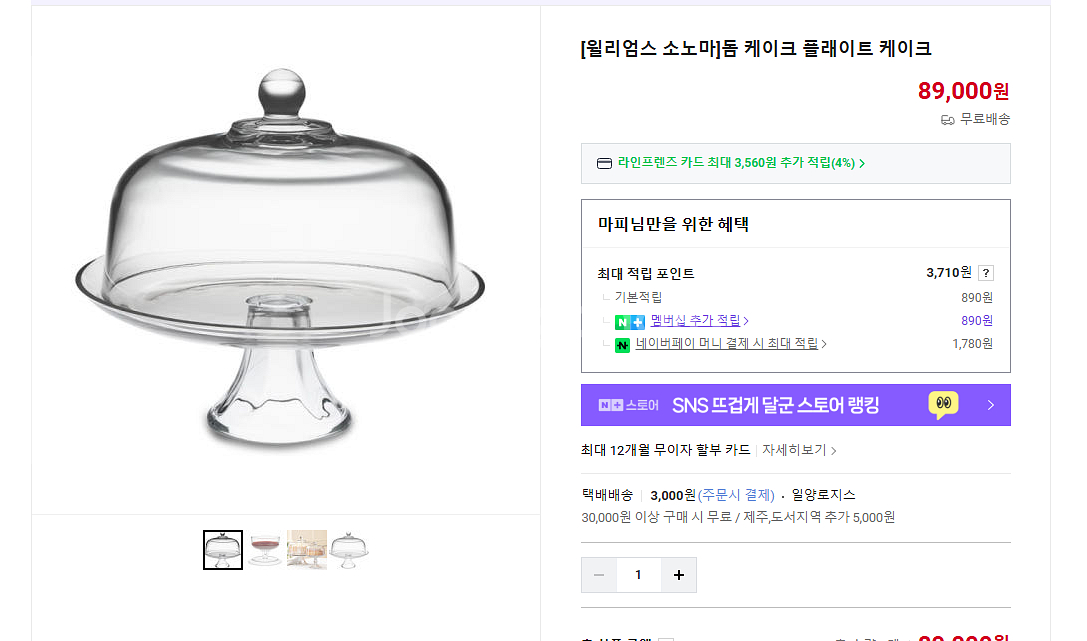Image resolution: width=1087 pixels, height=641 pixels.
Task: Click the product title link
Action: tap(756, 47)
